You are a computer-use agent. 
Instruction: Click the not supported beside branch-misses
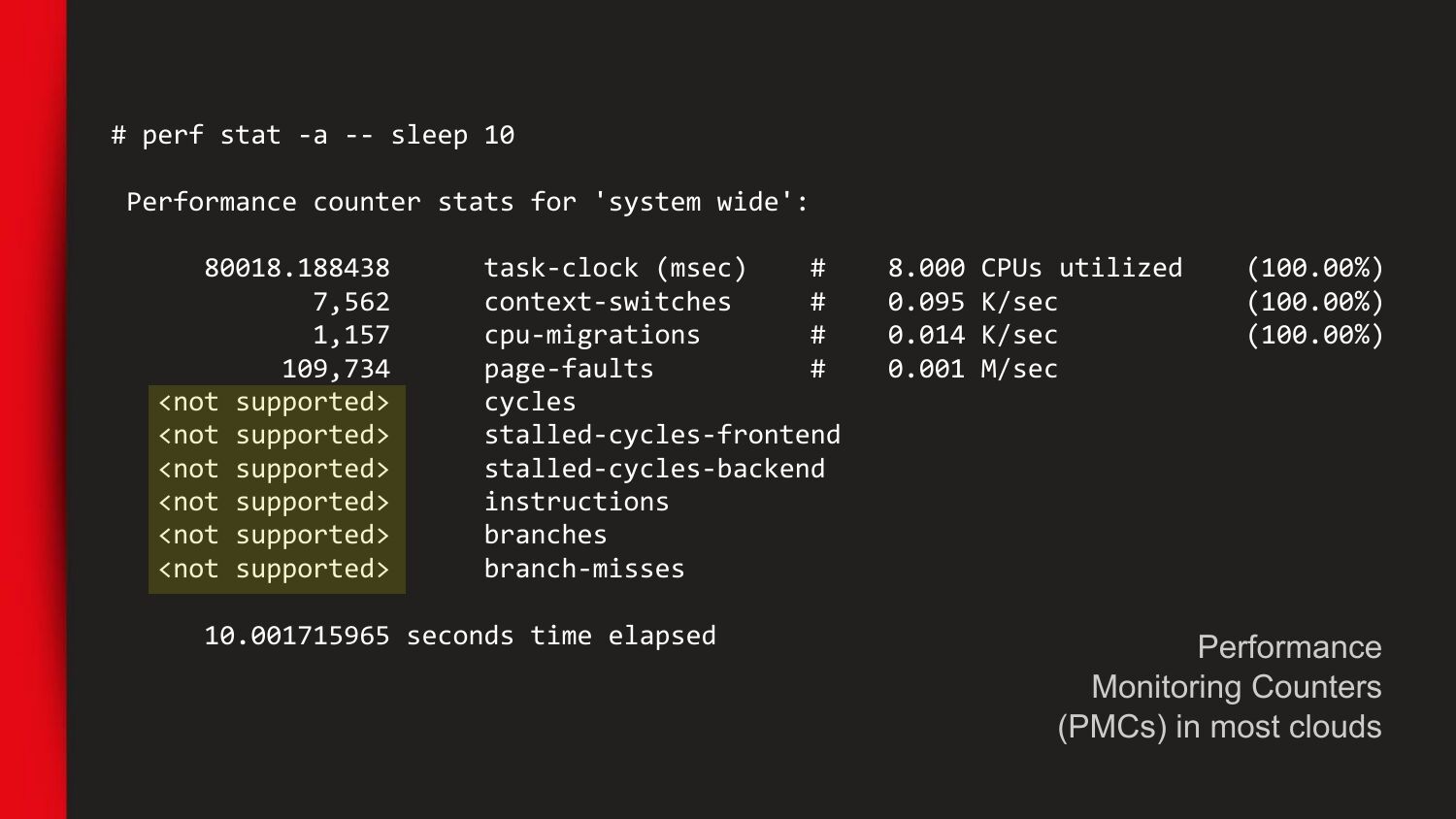coord(274,569)
